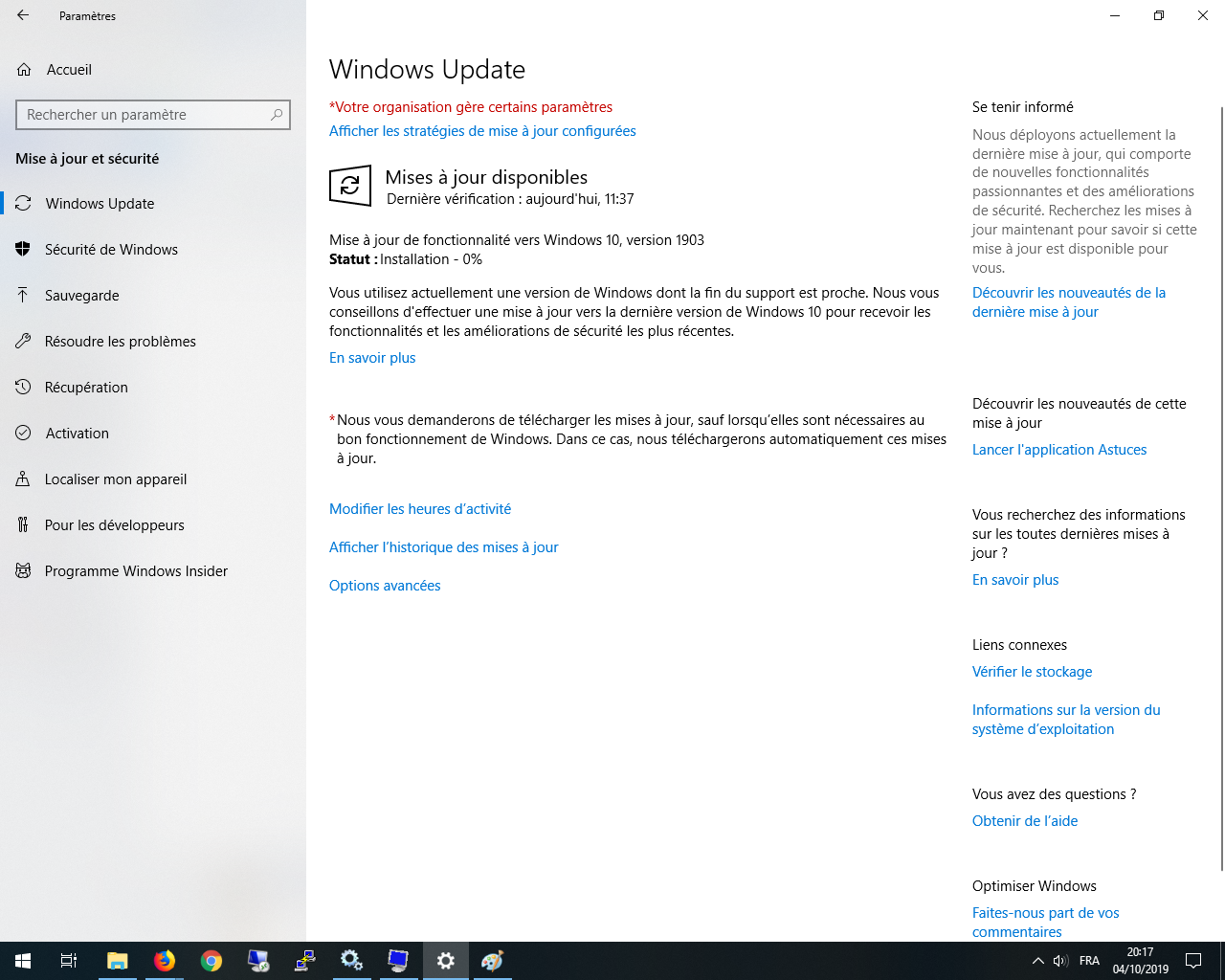Open the notification center icon
The height and width of the screenshot is (980, 1225).
point(1193,961)
